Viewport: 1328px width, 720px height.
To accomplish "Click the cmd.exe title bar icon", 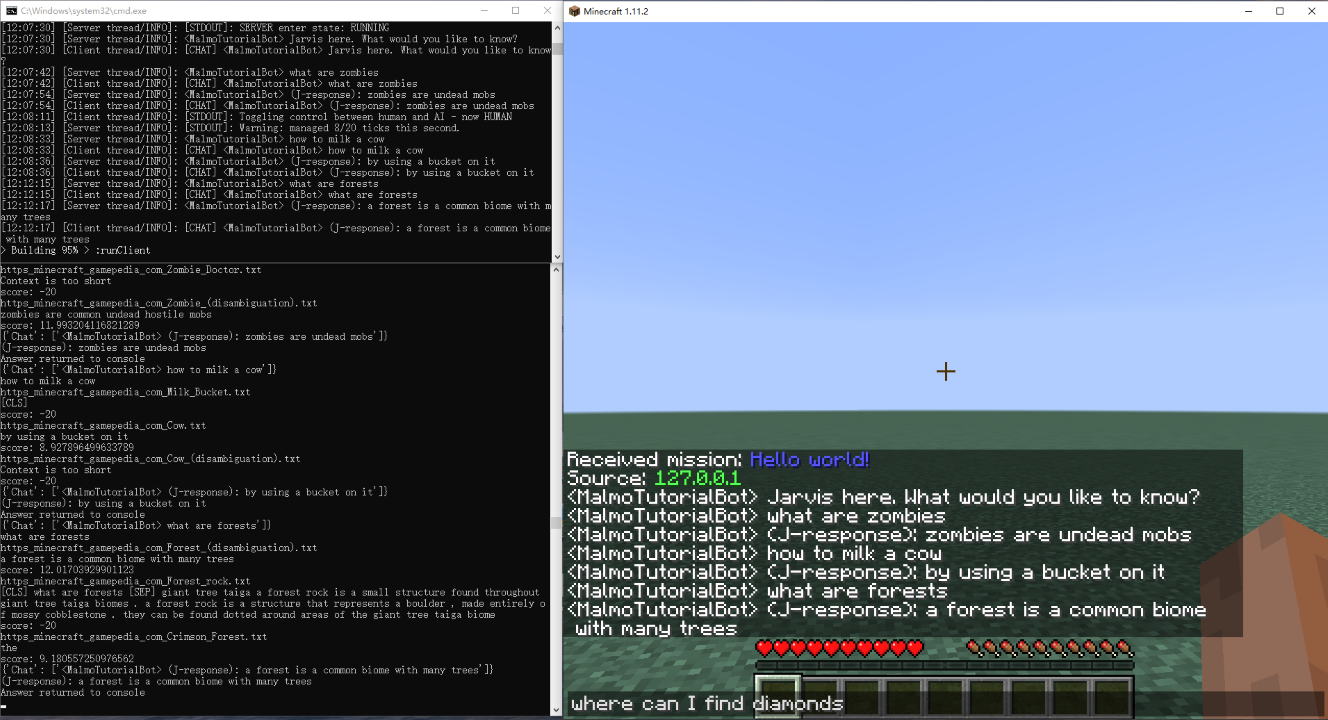I will point(10,10).
